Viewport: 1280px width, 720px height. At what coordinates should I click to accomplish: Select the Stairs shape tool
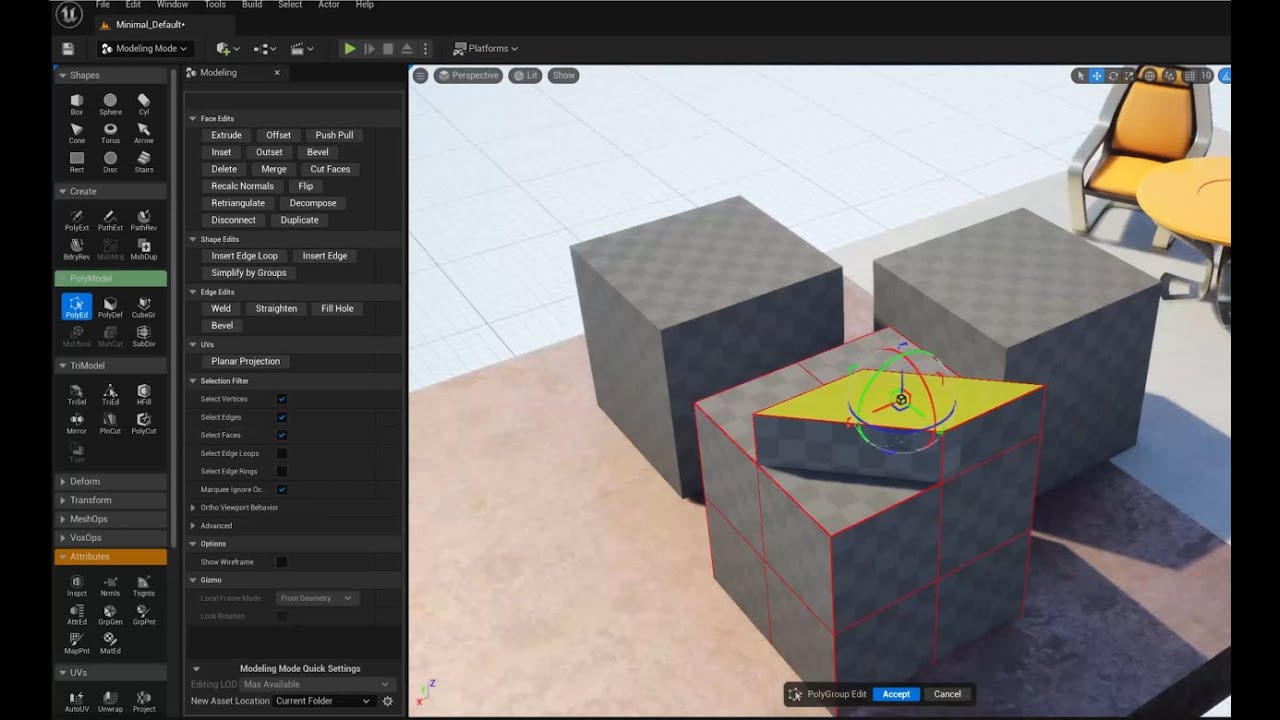[144, 162]
